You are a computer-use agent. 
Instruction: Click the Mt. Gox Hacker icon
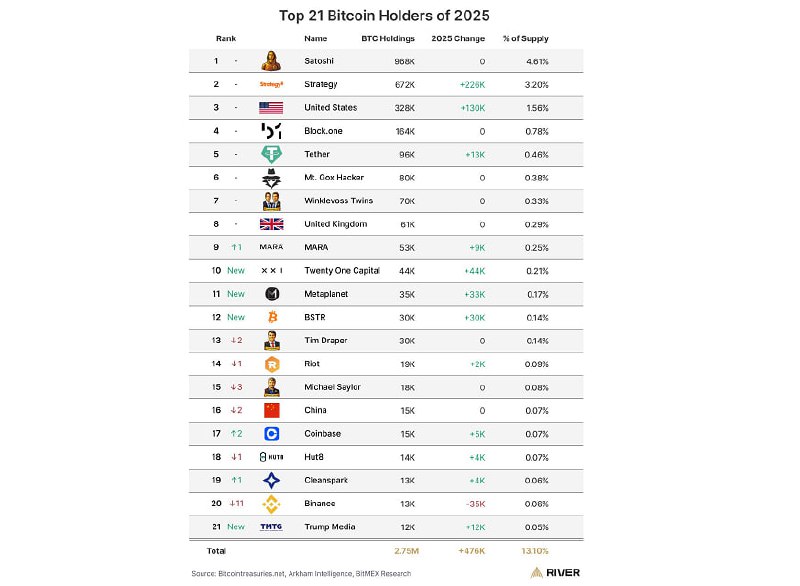tap(271, 178)
